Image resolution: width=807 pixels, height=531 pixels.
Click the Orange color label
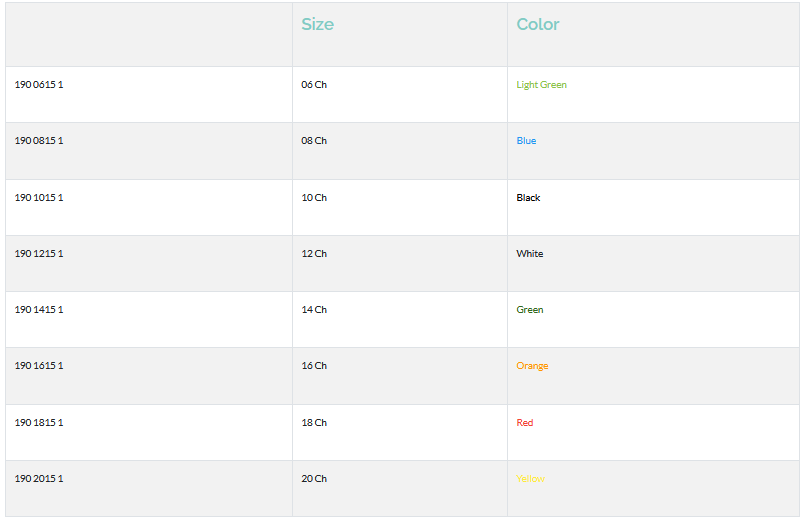[532, 366]
